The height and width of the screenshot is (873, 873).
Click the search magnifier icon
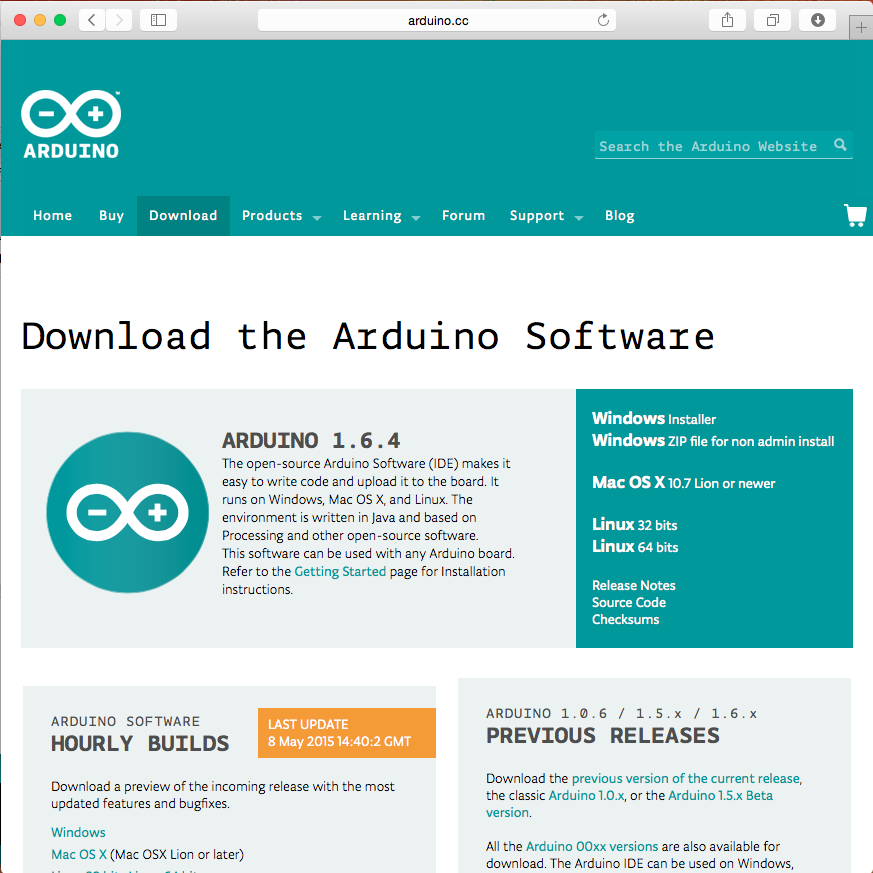[x=841, y=145]
